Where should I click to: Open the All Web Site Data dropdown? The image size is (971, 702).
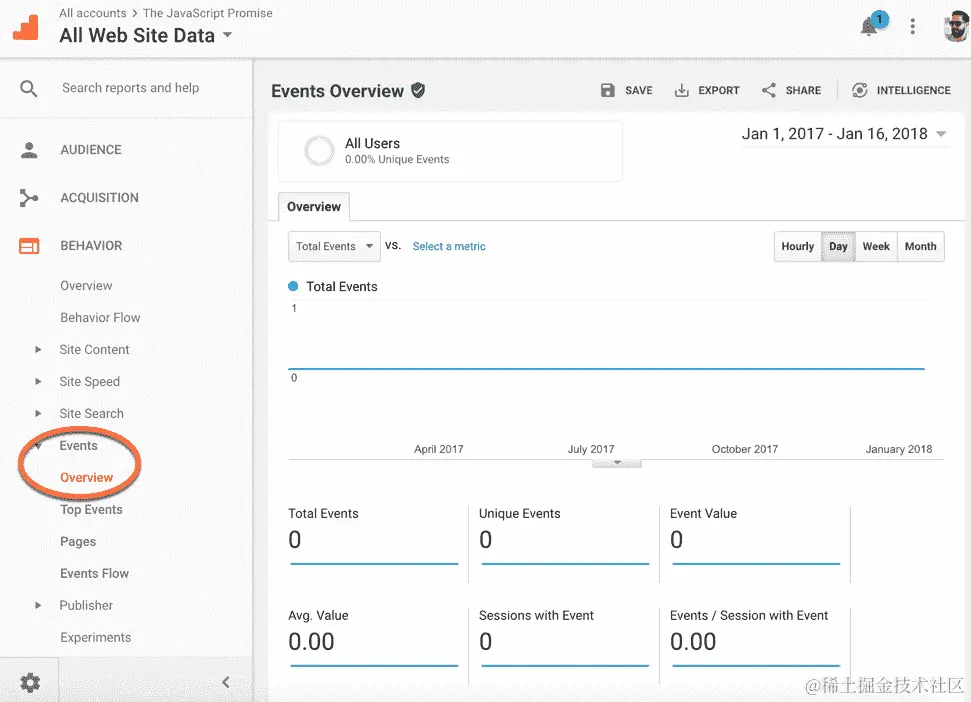coord(227,35)
